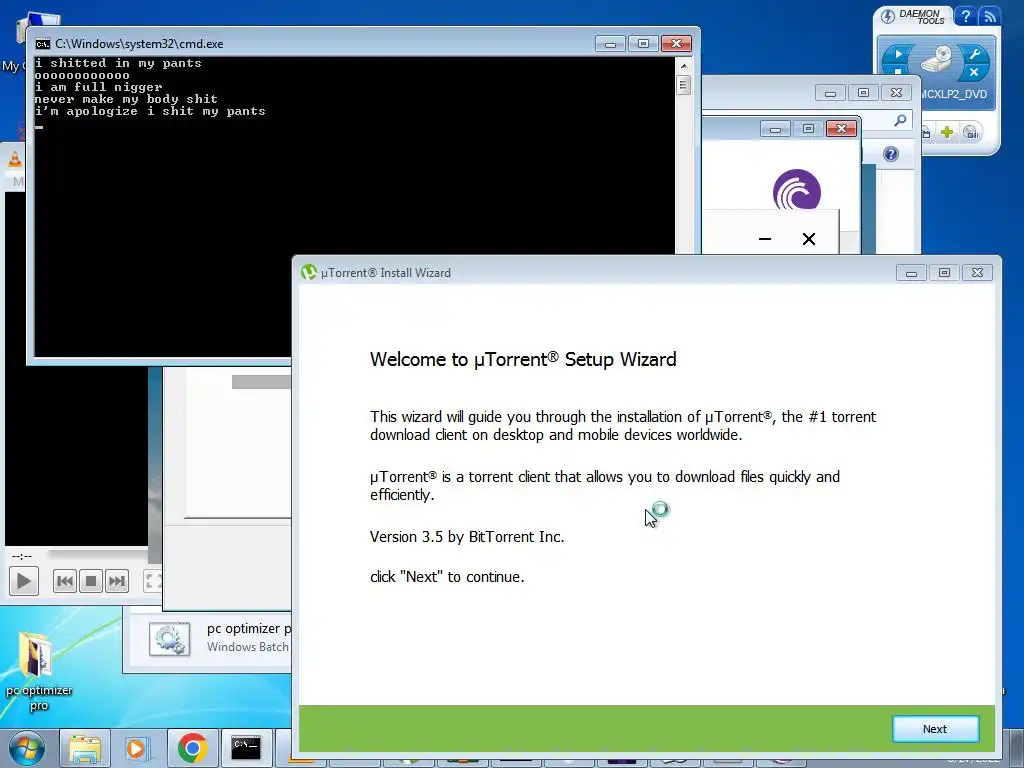This screenshot has height=768, width=1024.
Task: Select the pc optimizer batch file name
Action: point(249,628)
